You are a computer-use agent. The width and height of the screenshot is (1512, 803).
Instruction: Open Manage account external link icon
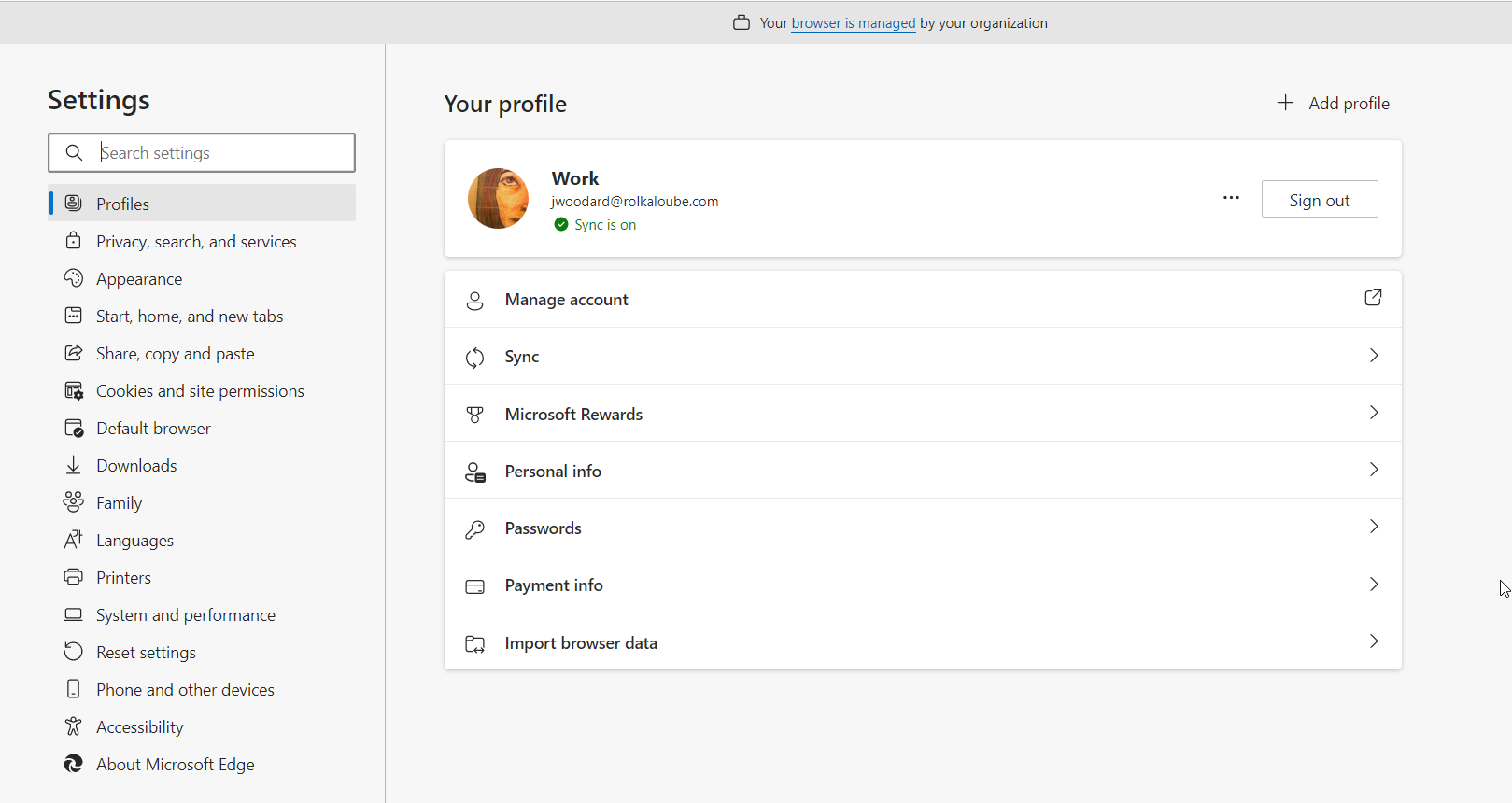coord(1373,298)
